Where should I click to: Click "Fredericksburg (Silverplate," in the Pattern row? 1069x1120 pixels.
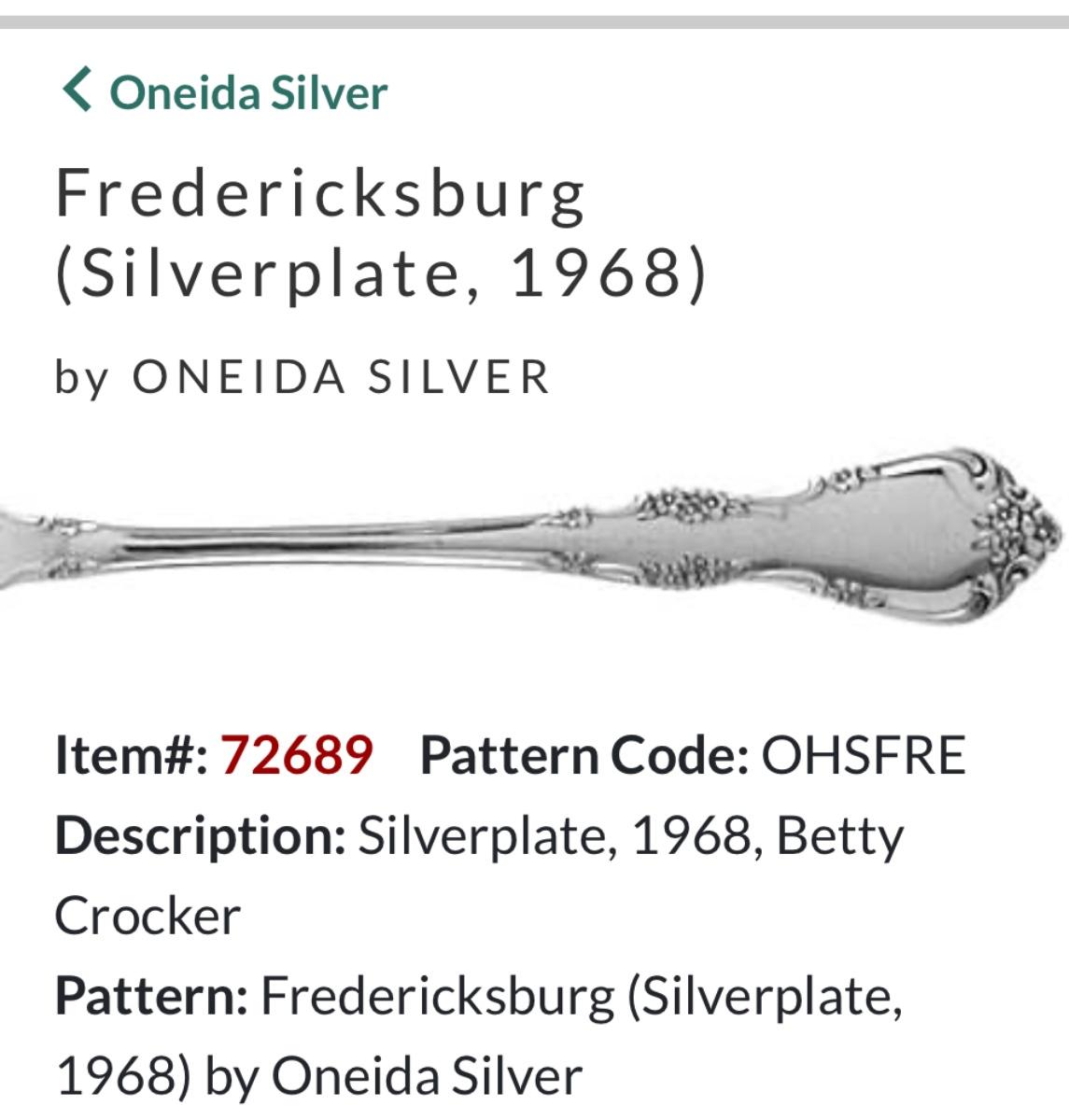581,996
